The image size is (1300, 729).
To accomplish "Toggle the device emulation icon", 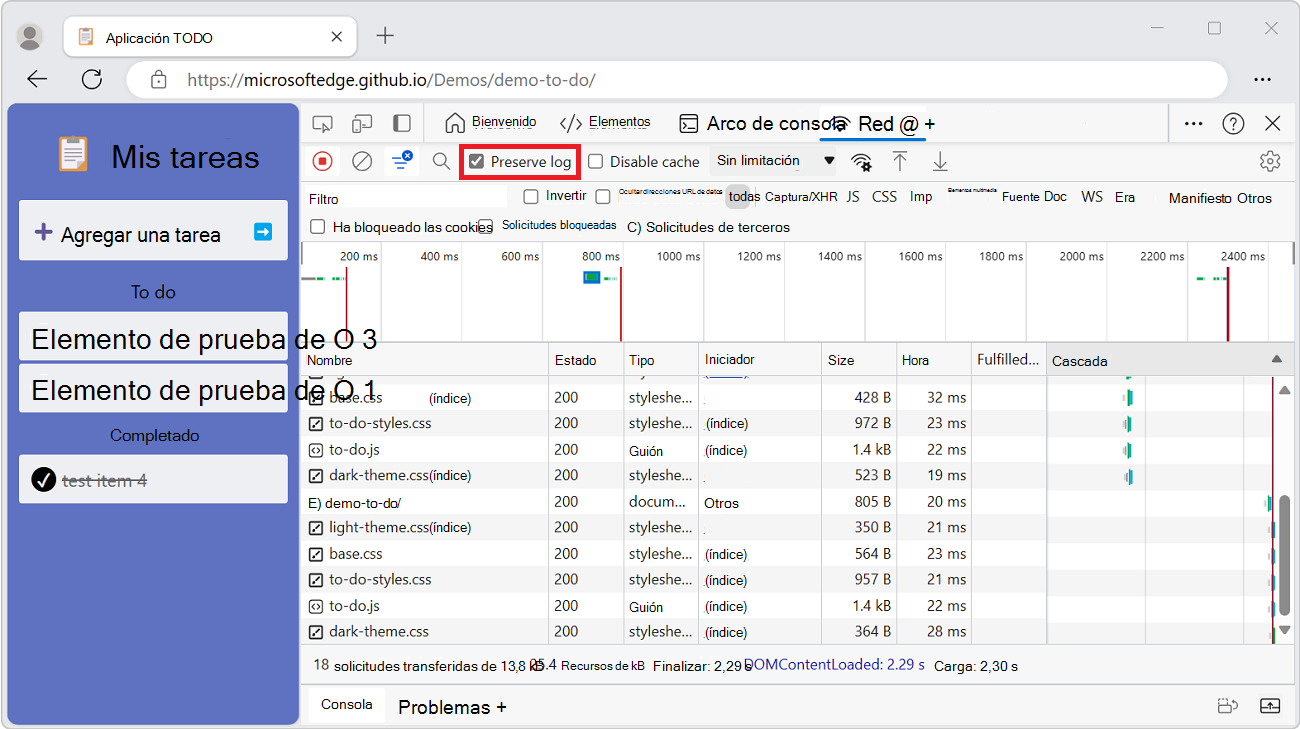I will coord(362,124).
